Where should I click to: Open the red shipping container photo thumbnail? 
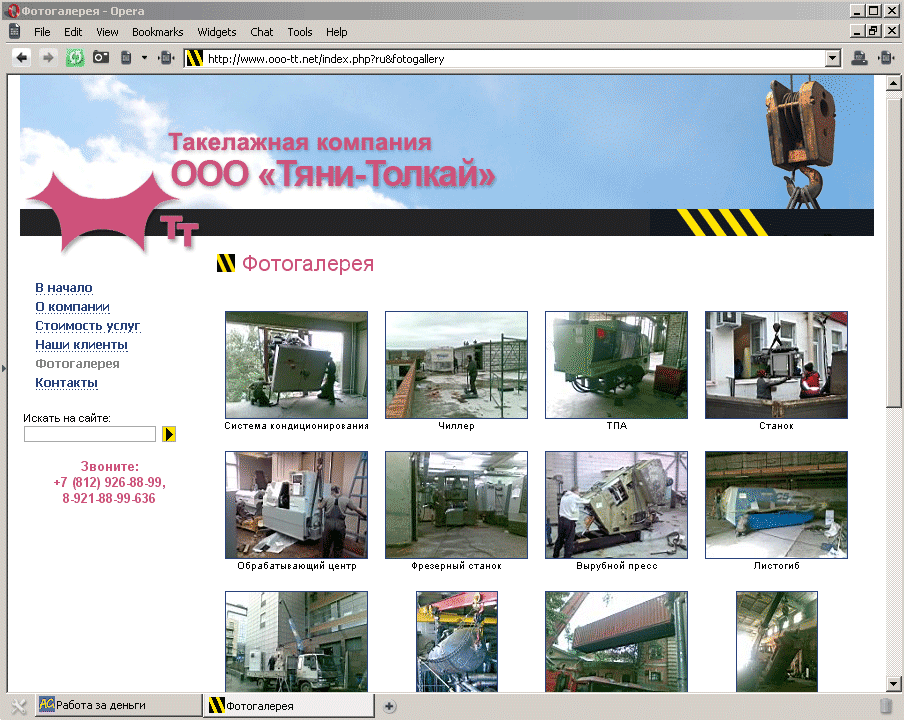(x=616, y=642)
